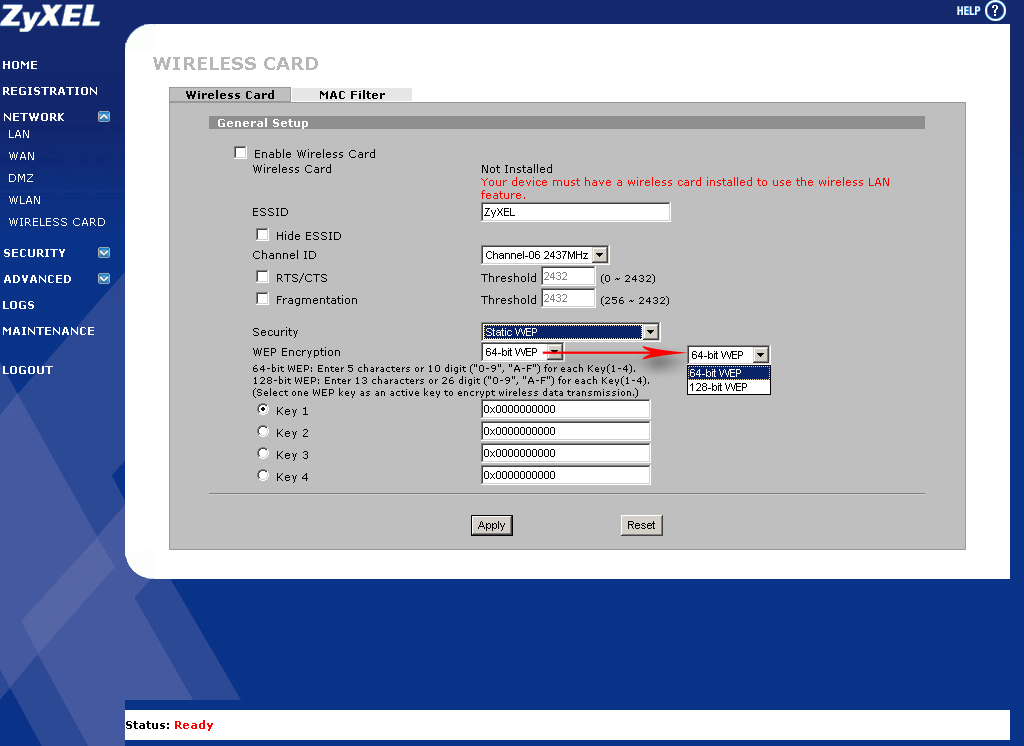Click the ADVANCED sidebar heading
1024x746 pixels.
click(37, 279)
